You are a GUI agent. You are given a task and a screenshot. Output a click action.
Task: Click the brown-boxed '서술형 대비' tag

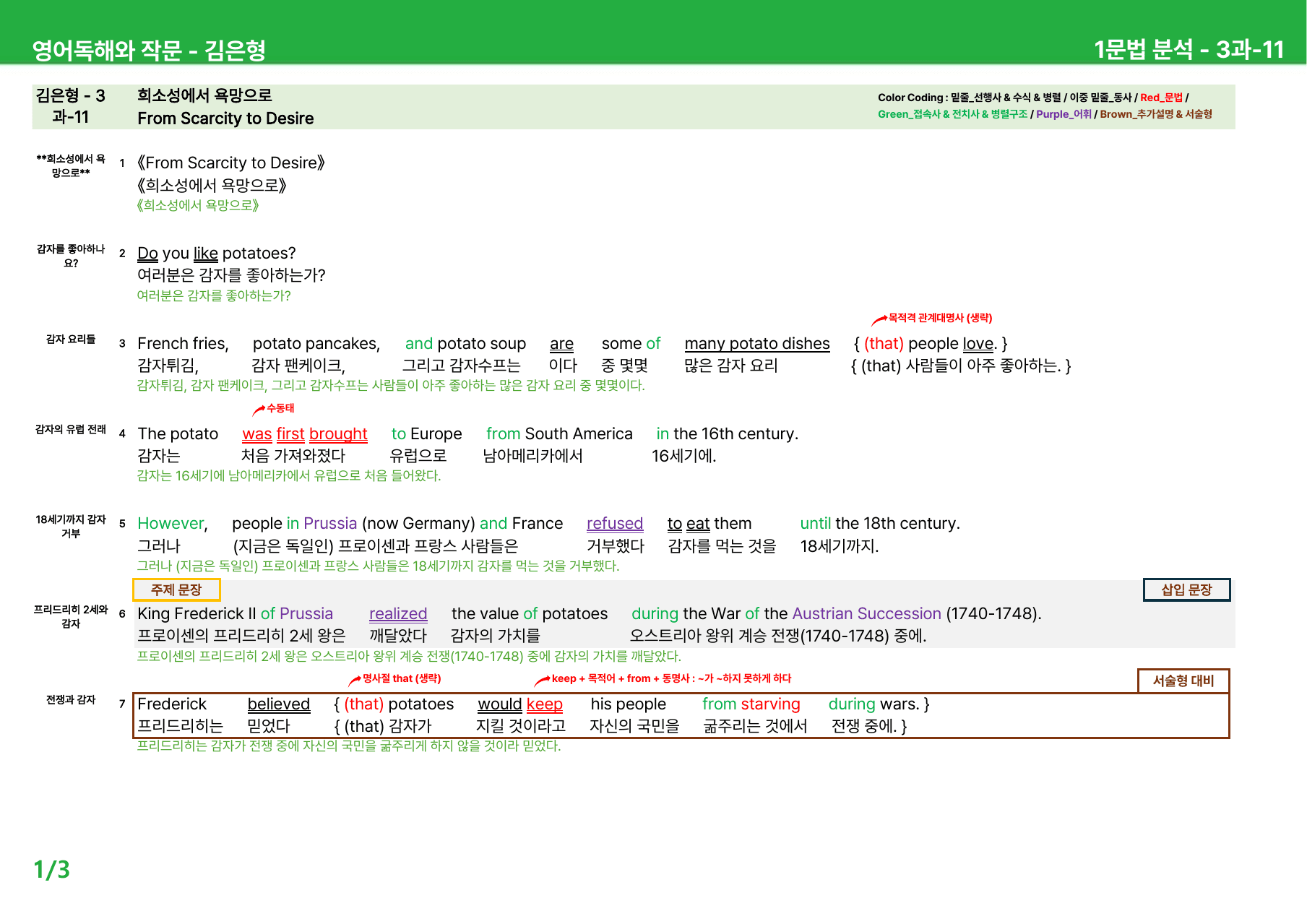(1183, 681)
